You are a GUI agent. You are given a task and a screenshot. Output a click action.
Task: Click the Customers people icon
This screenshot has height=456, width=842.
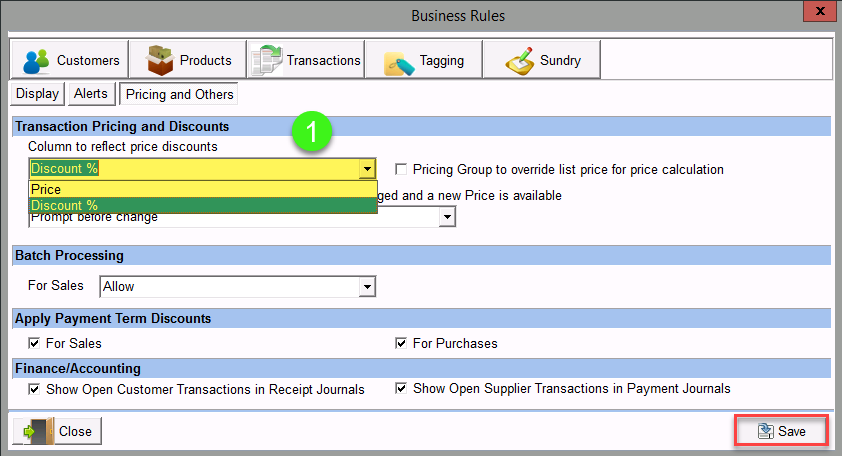[37, 60]
